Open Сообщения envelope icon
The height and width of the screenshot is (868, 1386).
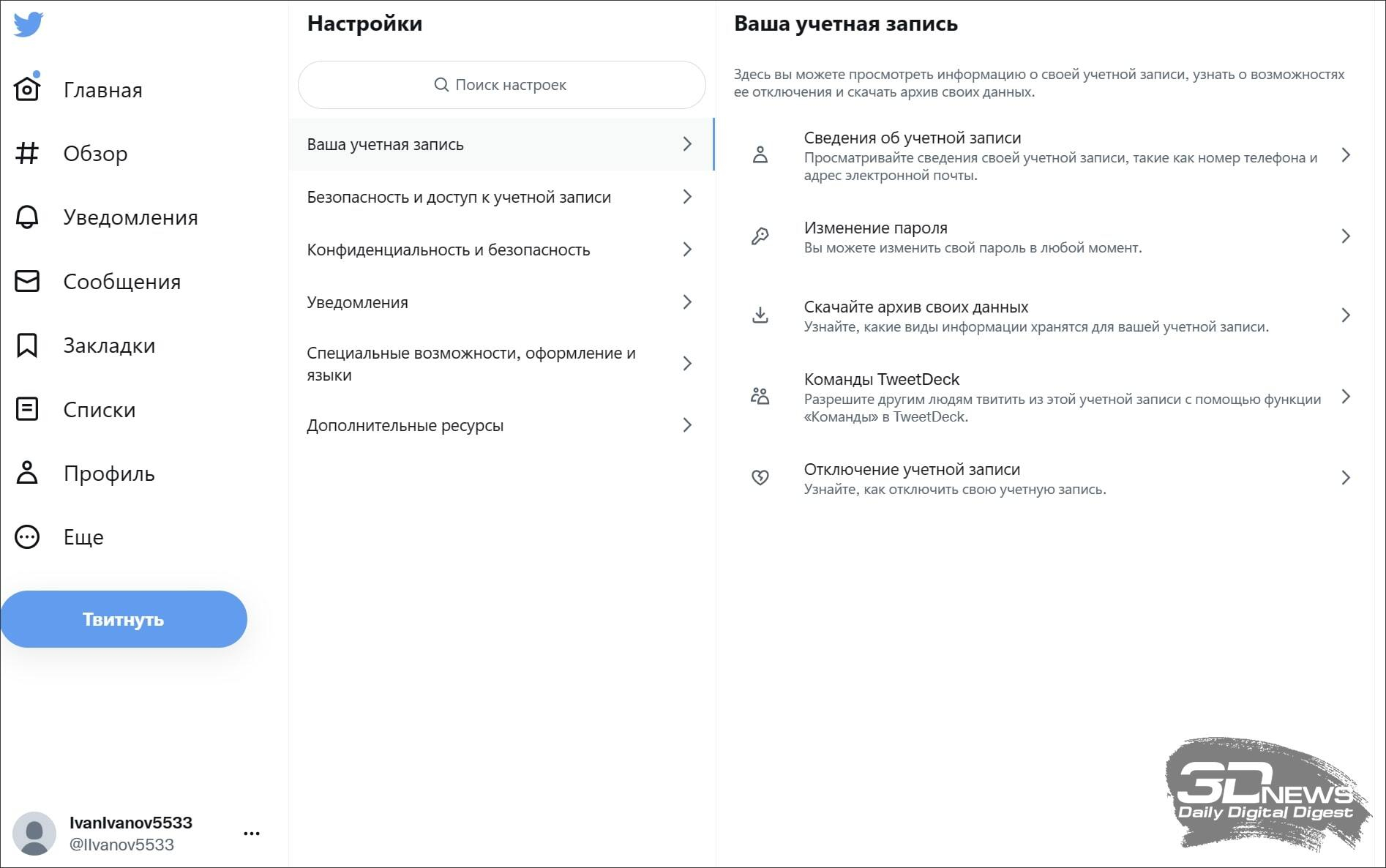[x=27, y=281]
